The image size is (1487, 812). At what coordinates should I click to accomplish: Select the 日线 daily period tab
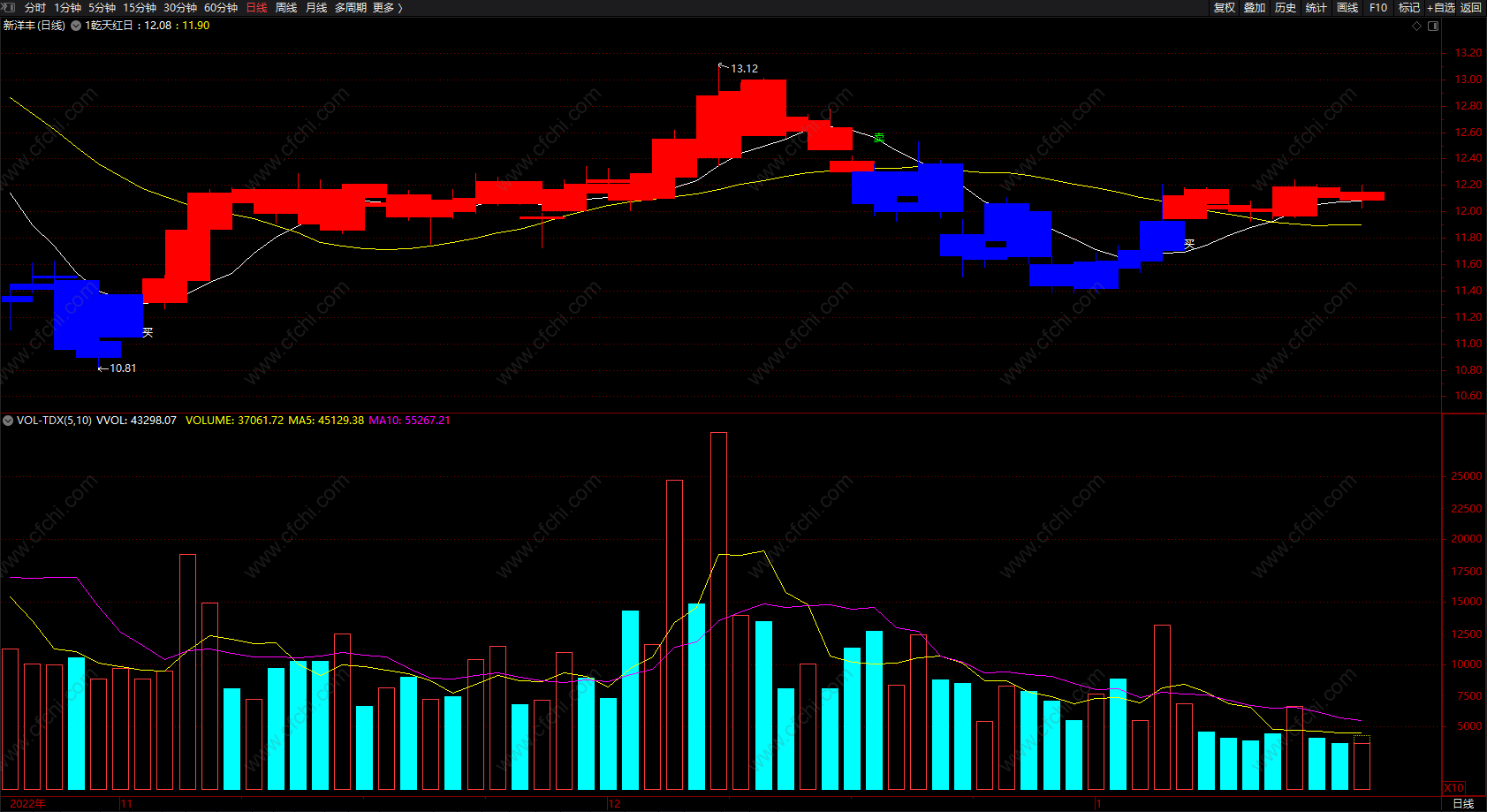256,8
